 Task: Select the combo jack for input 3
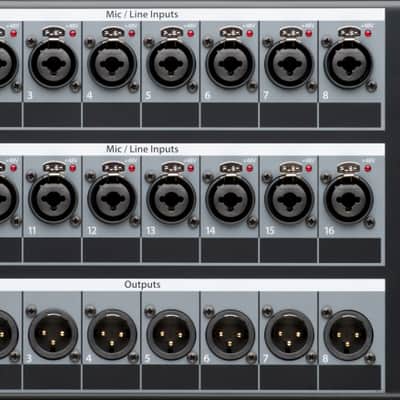pos(53,64)
